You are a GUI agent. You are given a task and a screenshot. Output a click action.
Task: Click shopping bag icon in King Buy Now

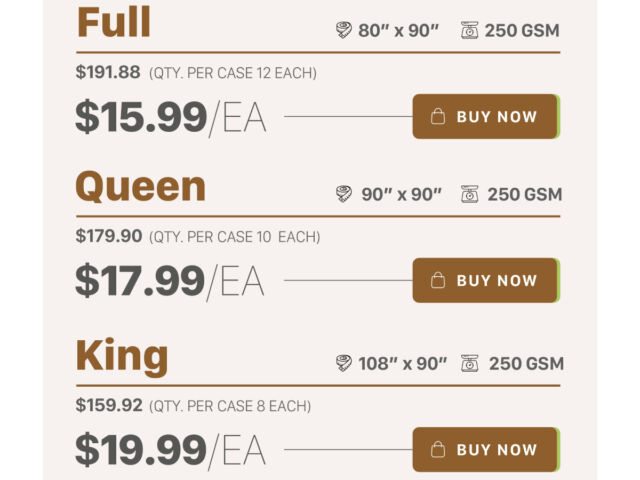pyautogui.click(x=437, y=450)
